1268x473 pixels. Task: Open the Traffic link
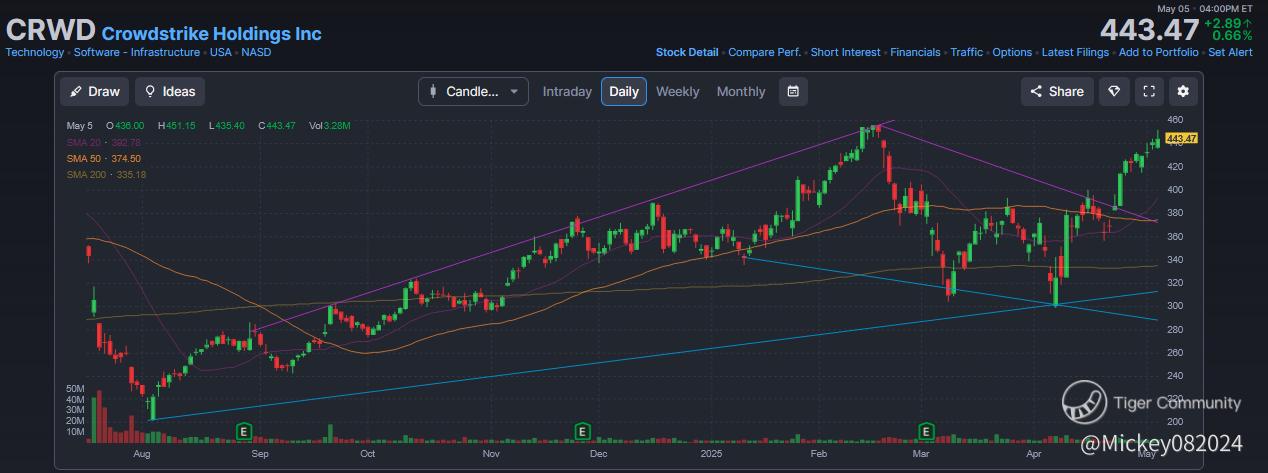[x=967, y=52]
